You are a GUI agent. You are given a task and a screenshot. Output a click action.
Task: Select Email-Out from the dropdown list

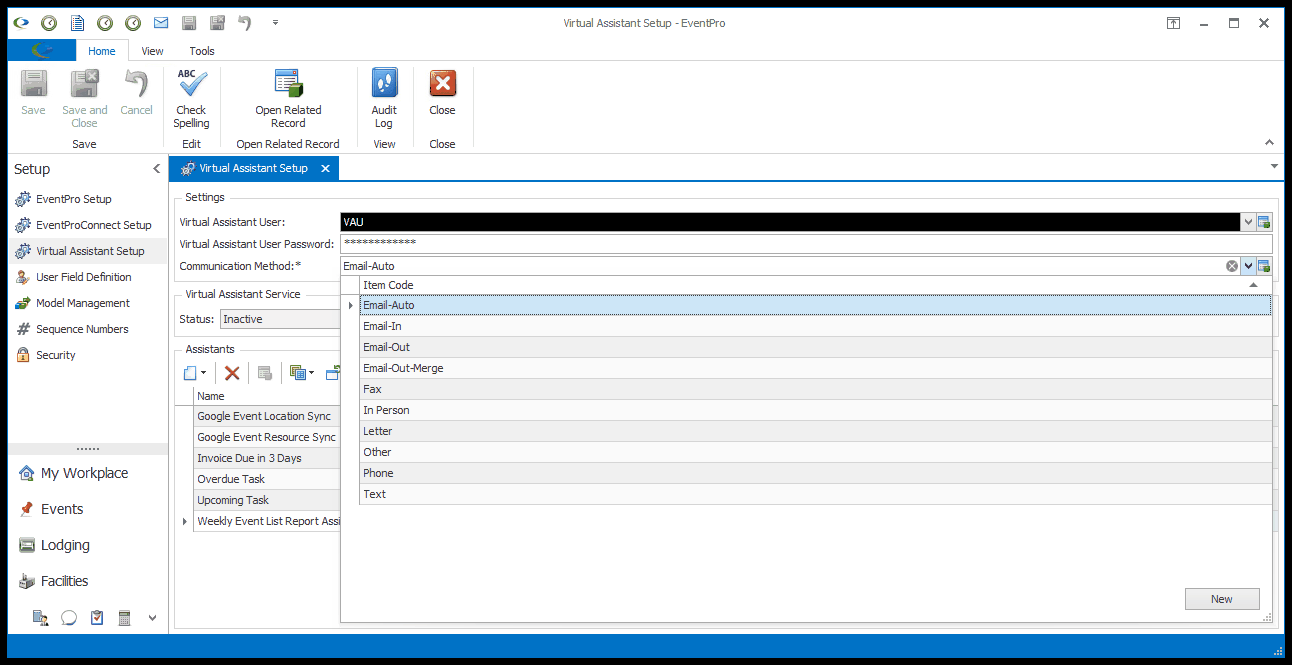[x=815, y=347]
